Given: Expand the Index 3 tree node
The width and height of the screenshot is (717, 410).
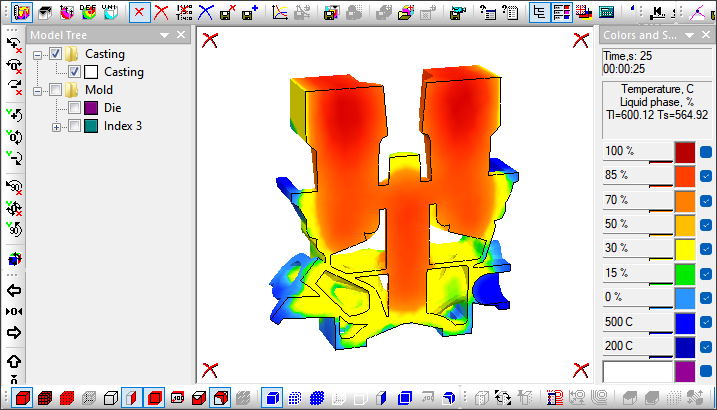Looking at the screenshot, I should coord(57,126).
